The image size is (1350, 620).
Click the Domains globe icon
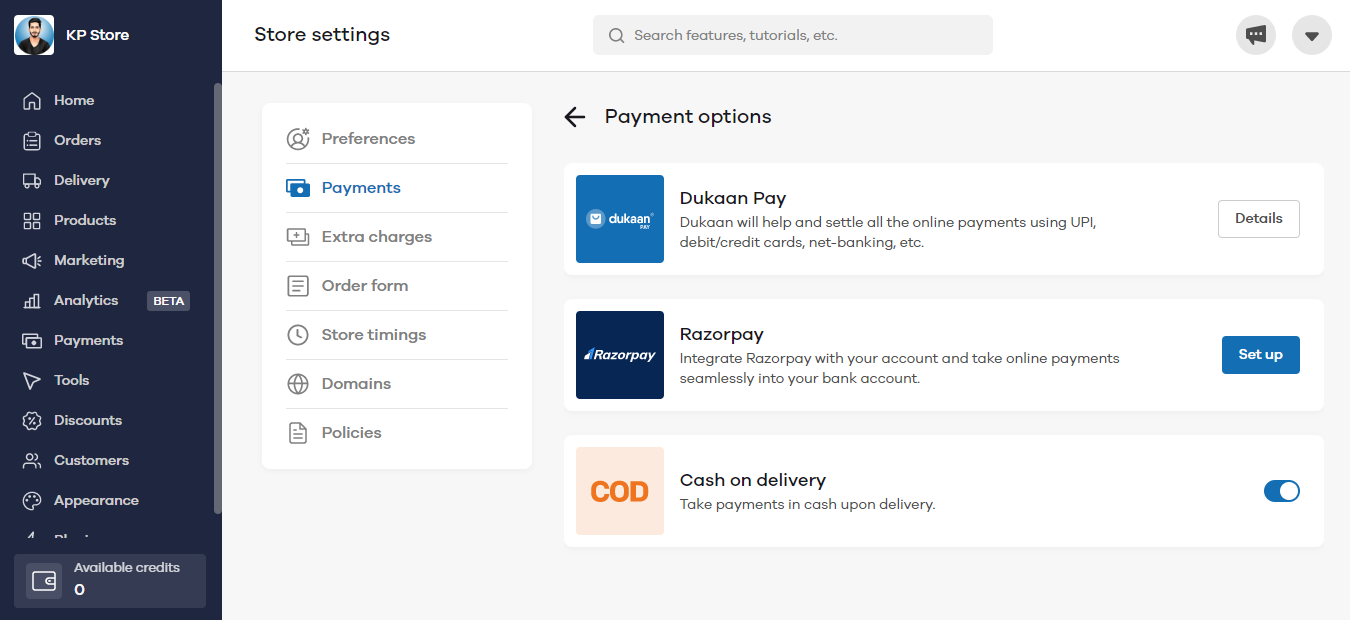coord(298,384)
